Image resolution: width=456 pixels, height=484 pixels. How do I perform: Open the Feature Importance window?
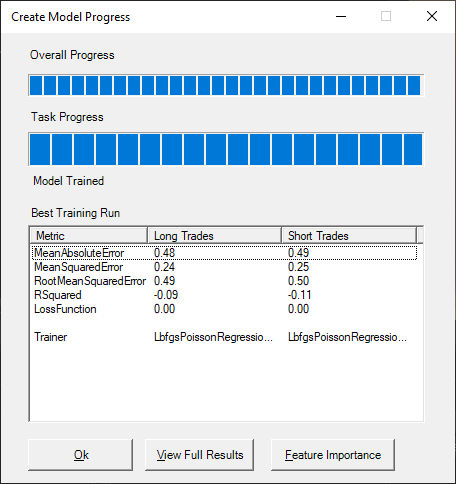tap(333, 455)
